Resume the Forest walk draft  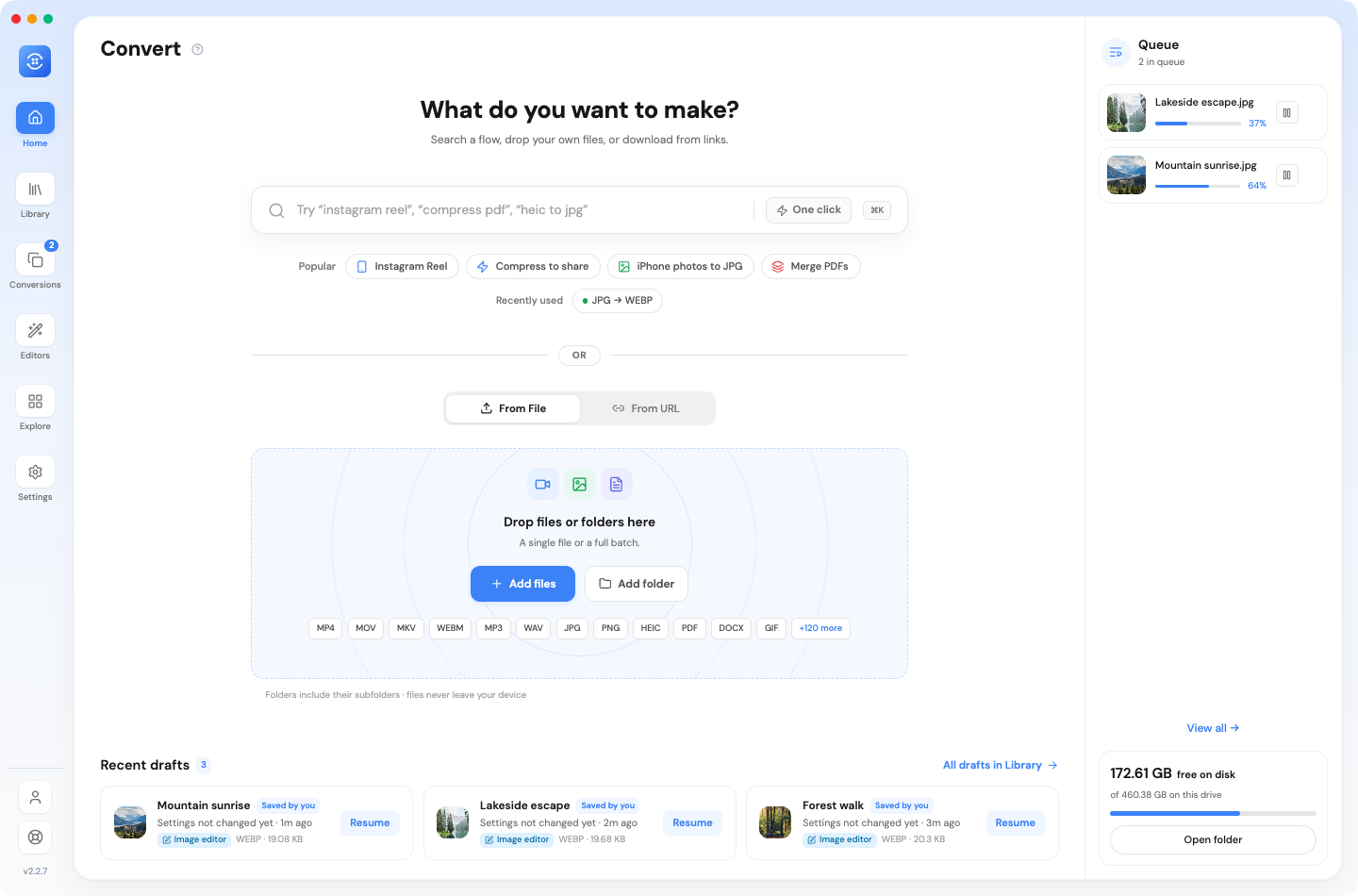click(x=1015, y=823)
